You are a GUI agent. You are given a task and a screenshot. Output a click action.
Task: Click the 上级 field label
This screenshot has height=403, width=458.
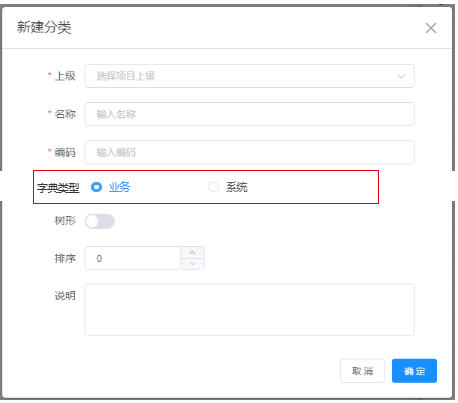tap(65, 76)
